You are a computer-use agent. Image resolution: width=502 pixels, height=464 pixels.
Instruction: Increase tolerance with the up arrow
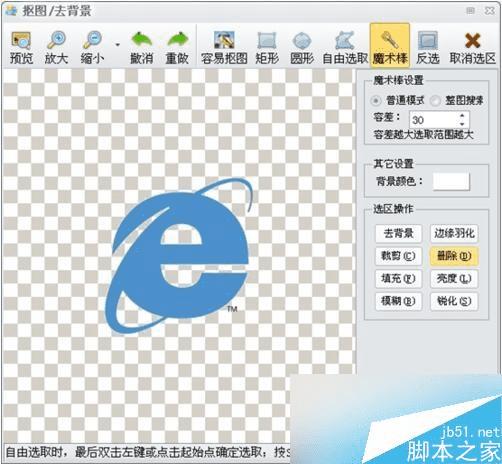[x=462, y=115]
